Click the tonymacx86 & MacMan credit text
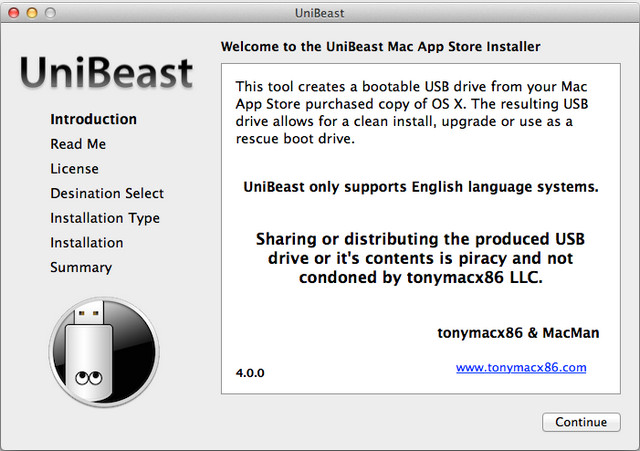 point(519,332)
